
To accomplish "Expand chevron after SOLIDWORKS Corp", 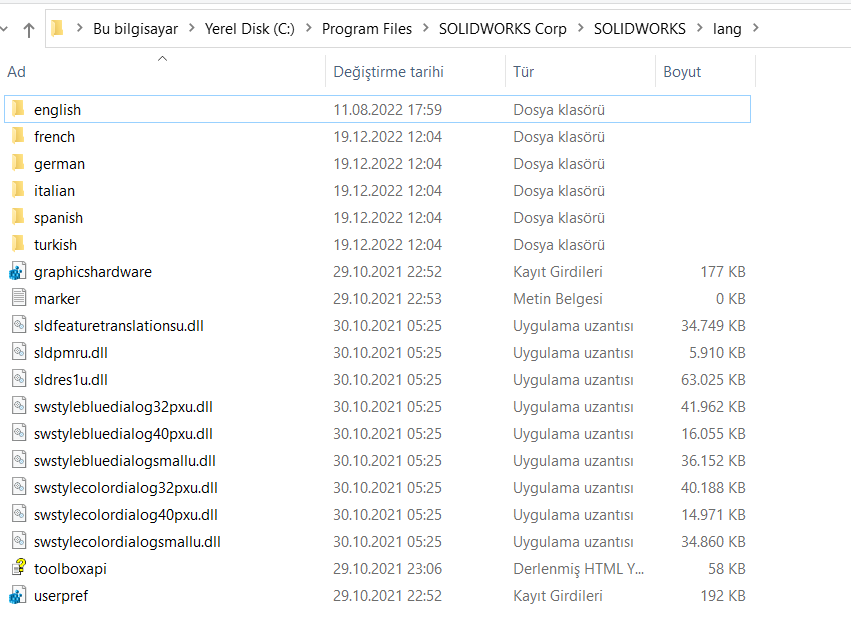I will click(x=581, y=28).
